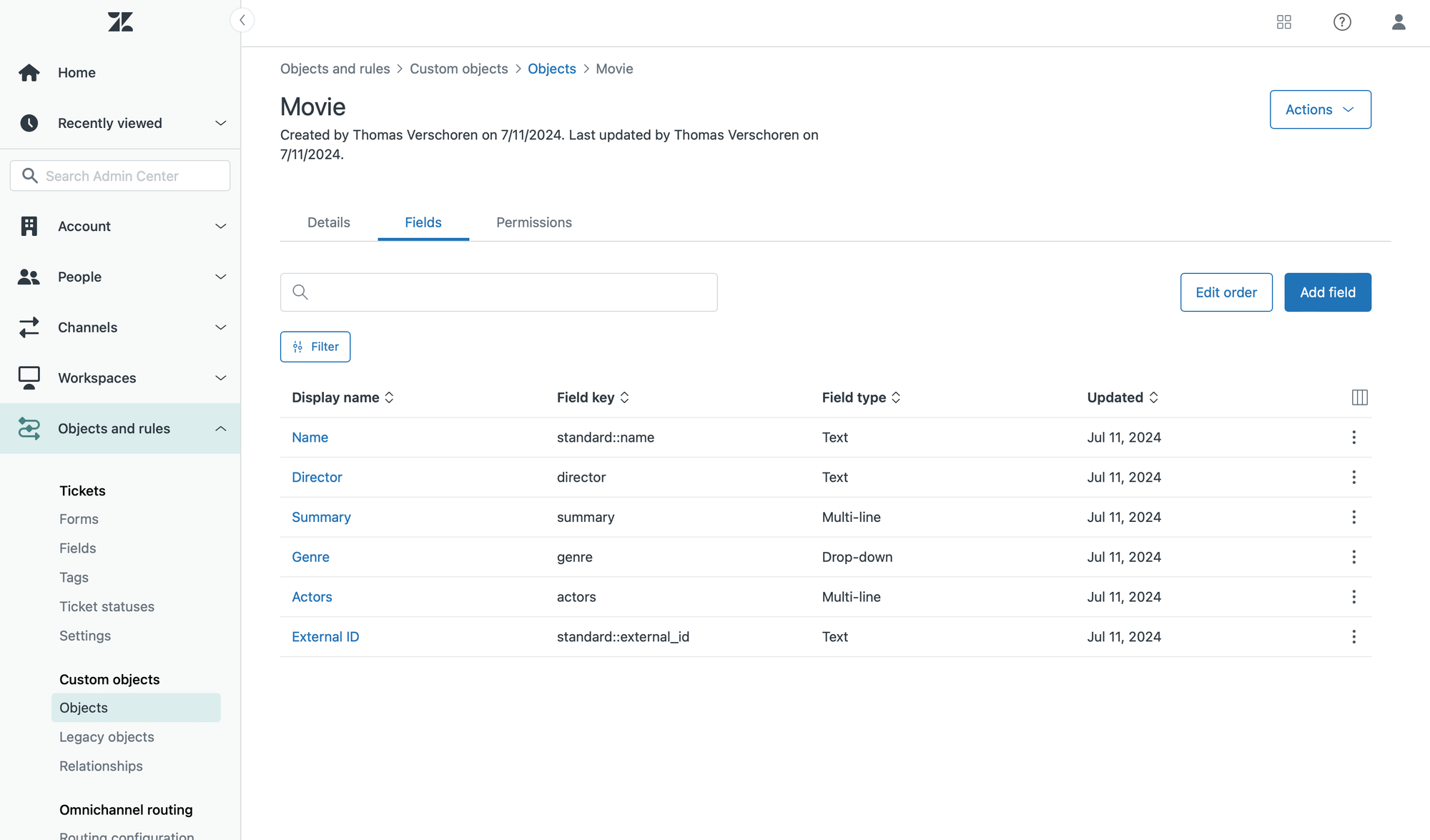Image resolution: width=1430 pixels, height=840 pixels.
Task: Open the Summary field link
Action: (321, 517)
